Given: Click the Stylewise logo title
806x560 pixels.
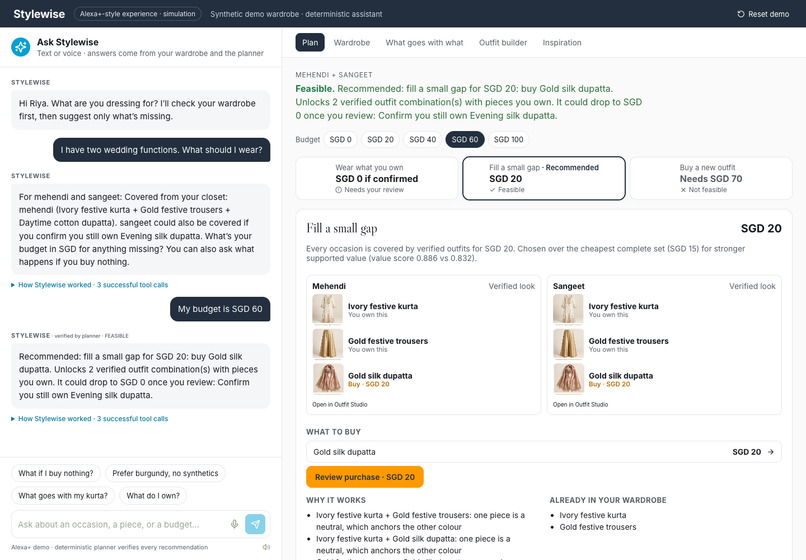Looking at the screenshot, I should click(x=39, y=14).
